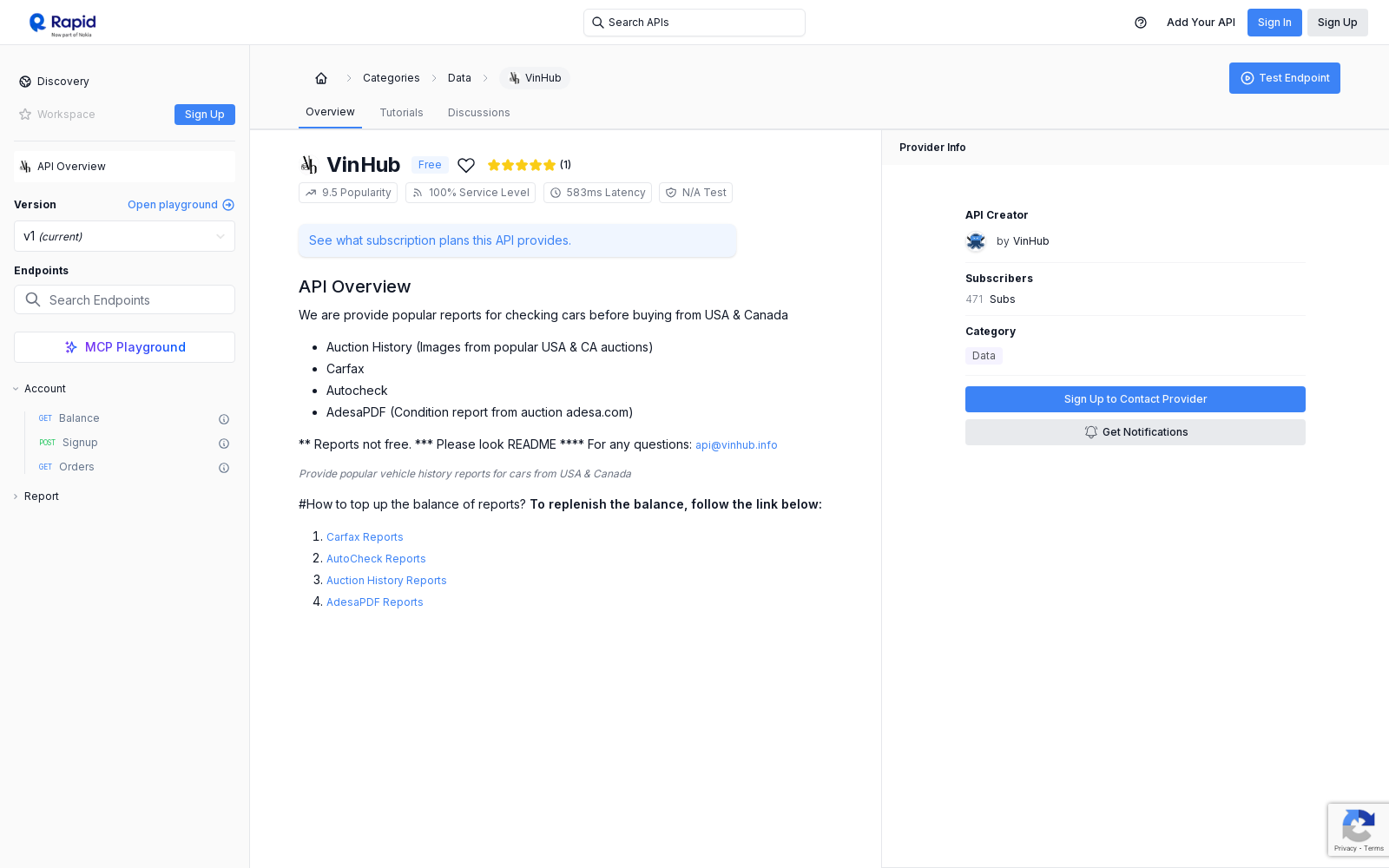Select API Overview in the sidebar
1389x868 pixels.
point(124,167)
